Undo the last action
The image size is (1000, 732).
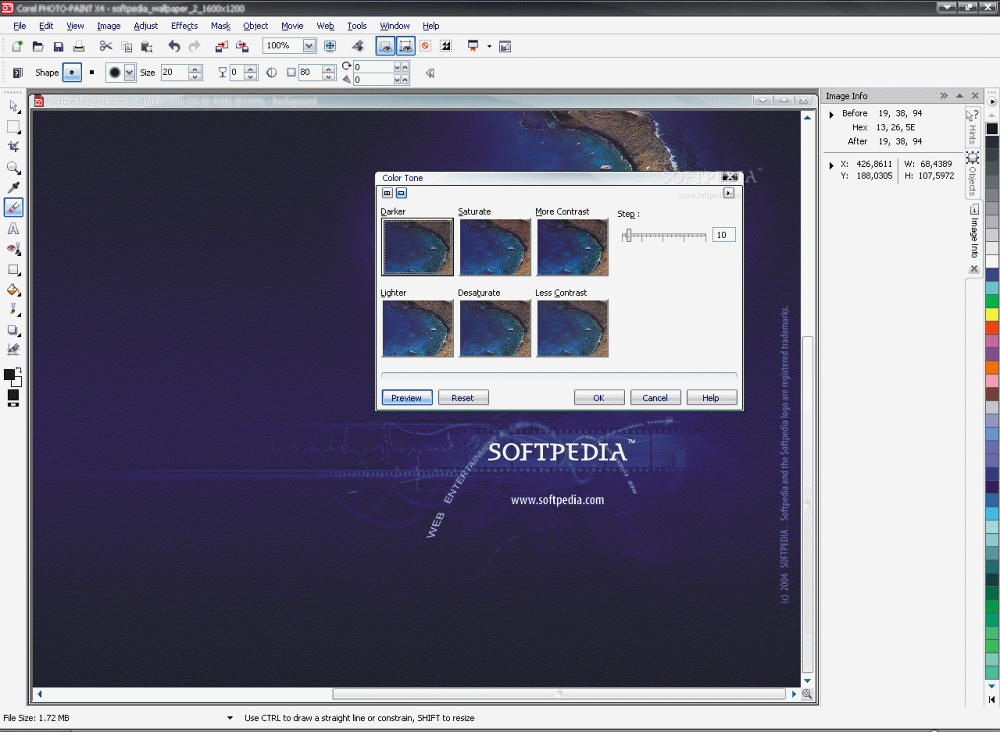173,46
